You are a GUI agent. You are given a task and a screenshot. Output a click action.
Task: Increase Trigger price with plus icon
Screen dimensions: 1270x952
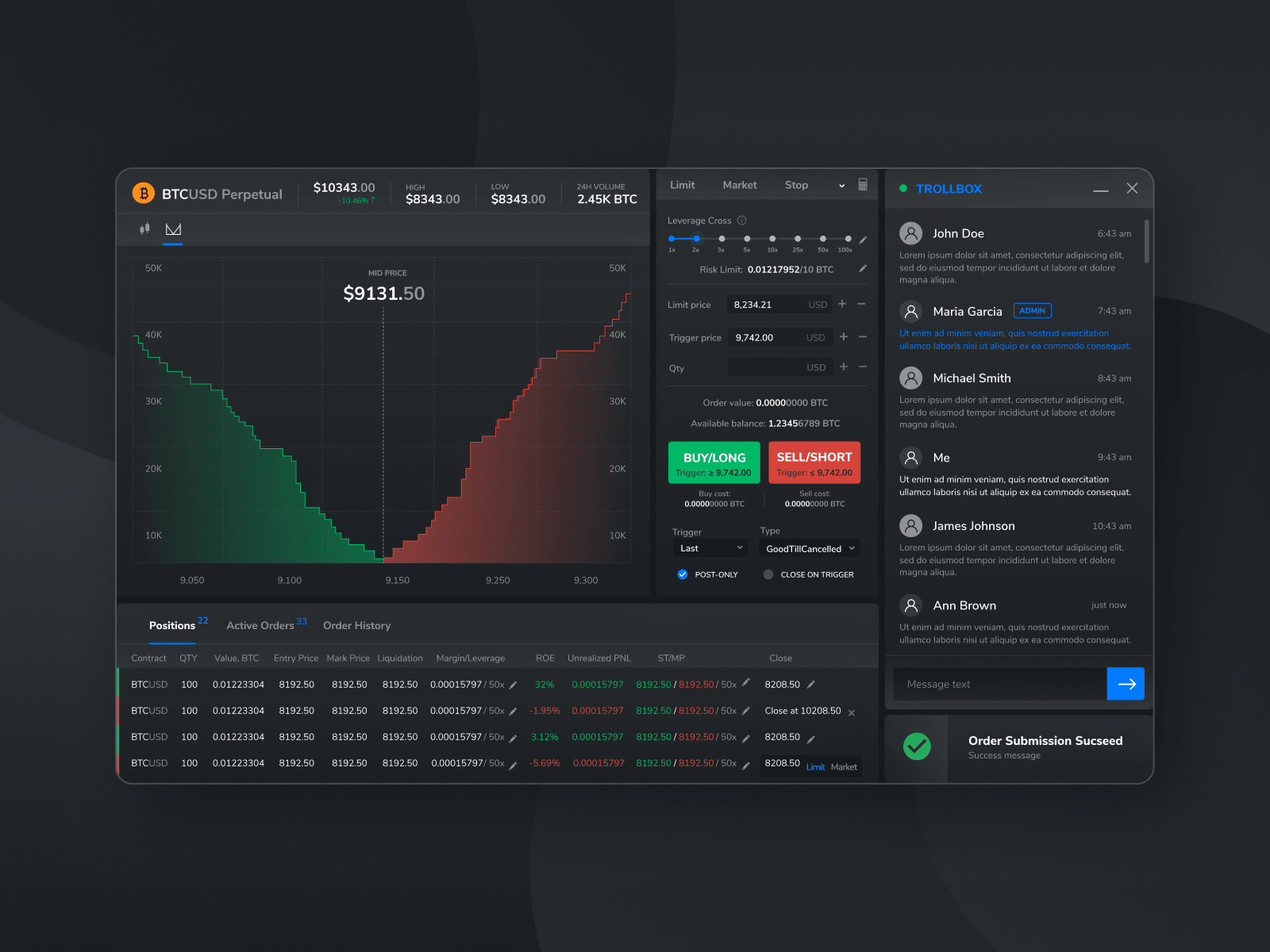pyautogui.click(x=844, y=337)
